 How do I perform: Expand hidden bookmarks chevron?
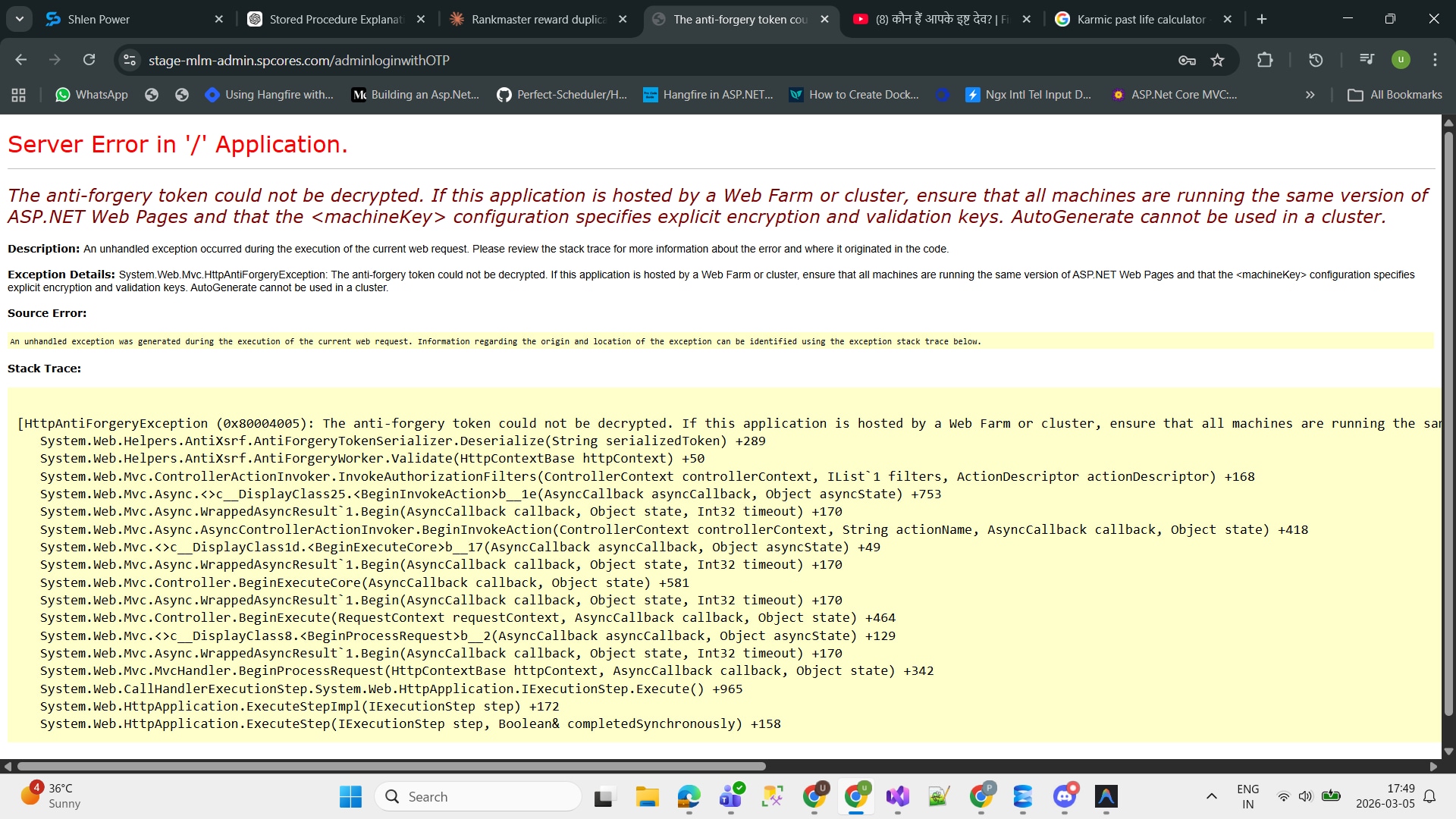[x=1310, y=95]
